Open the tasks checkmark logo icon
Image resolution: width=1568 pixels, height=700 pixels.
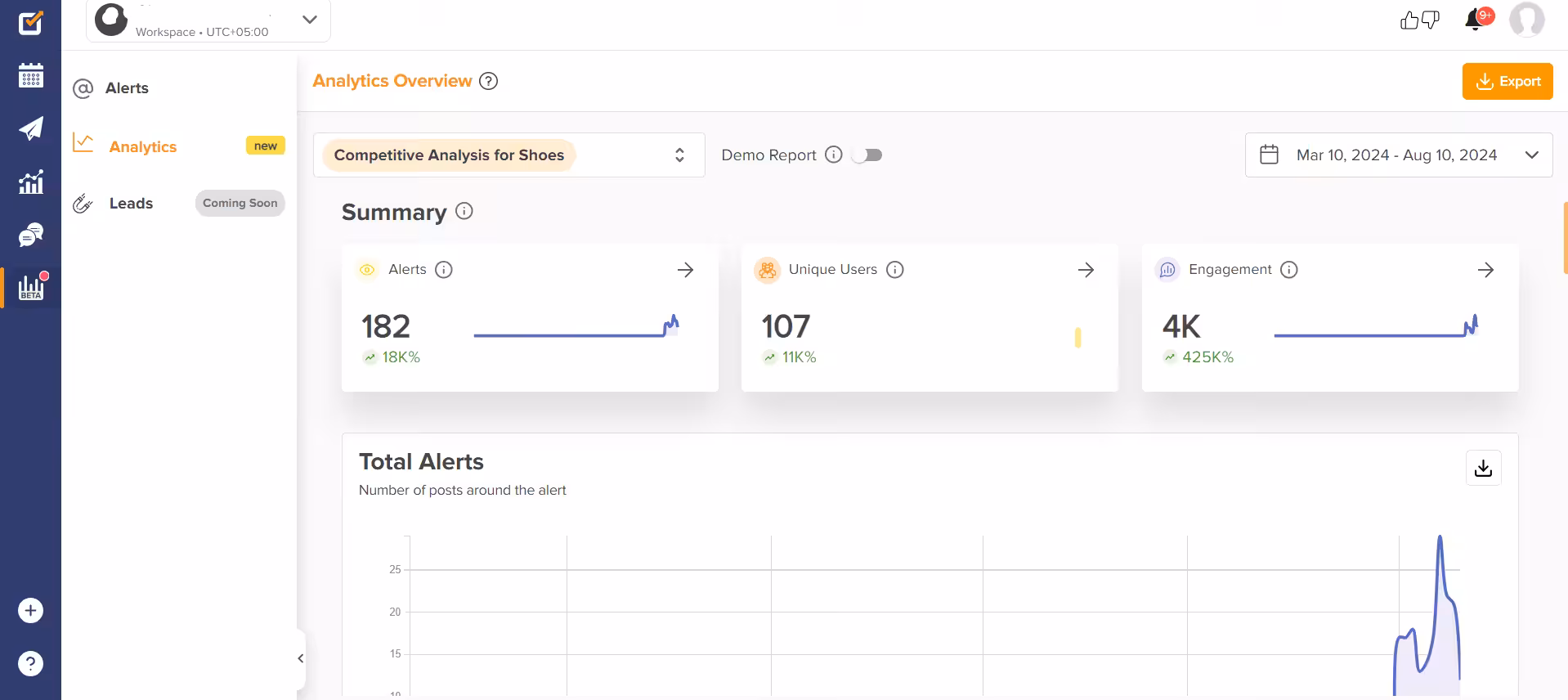(30, 23)
